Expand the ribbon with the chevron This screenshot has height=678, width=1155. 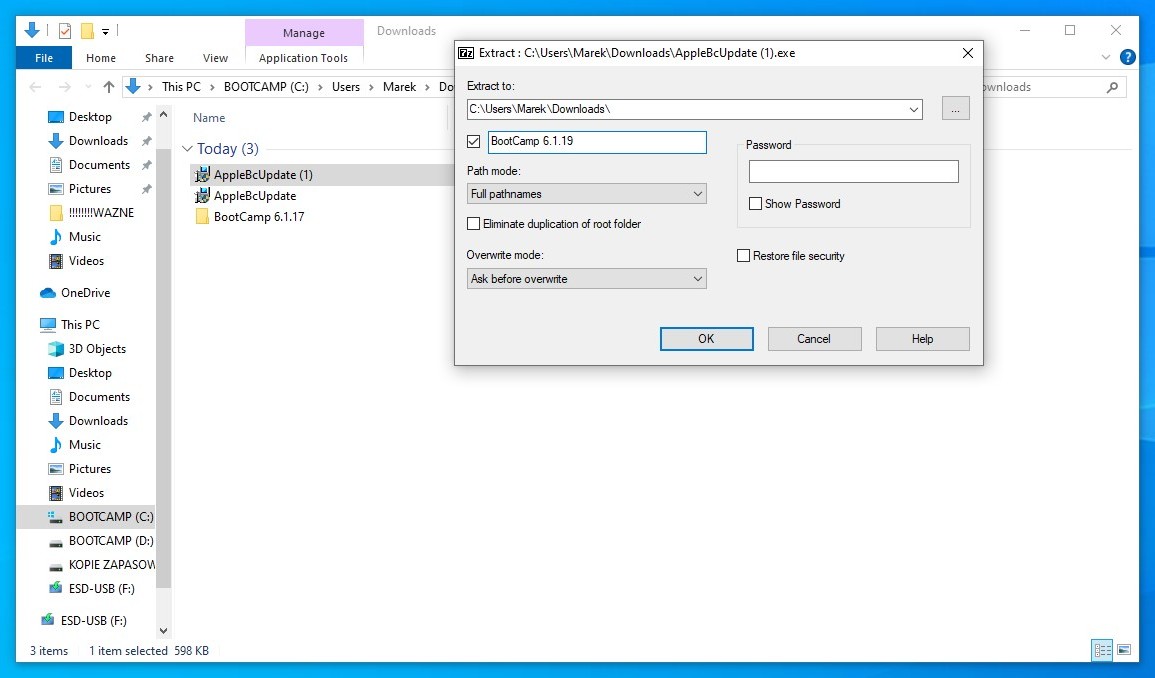coord(1105,57)
